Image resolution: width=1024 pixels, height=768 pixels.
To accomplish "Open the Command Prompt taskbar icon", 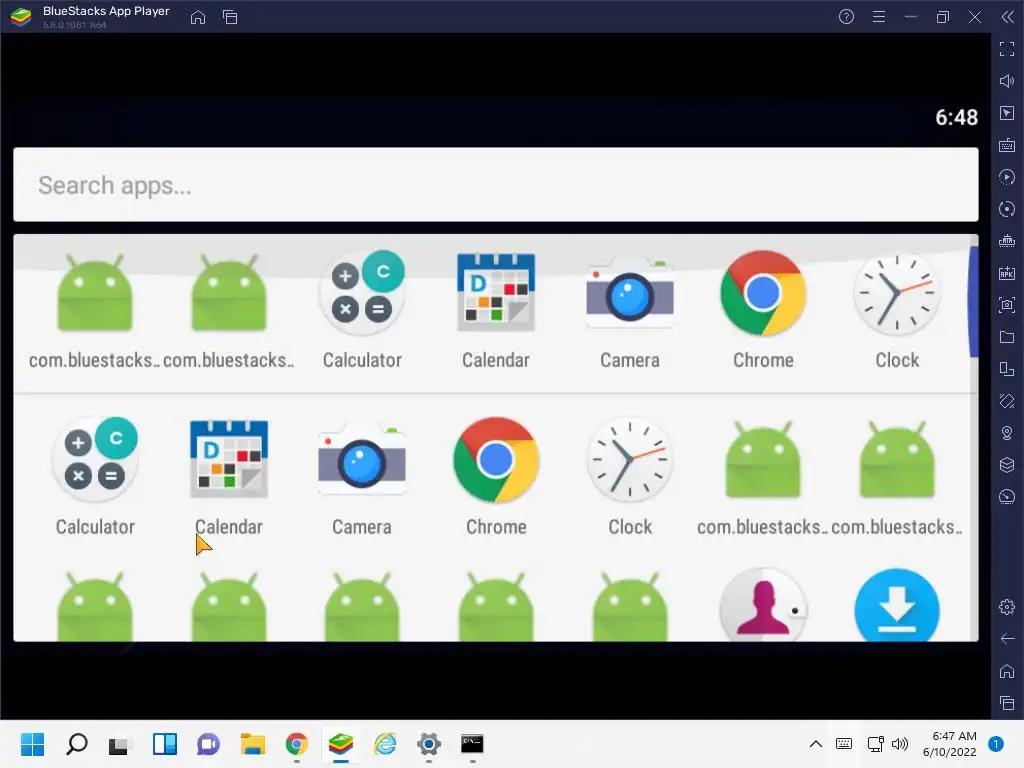I will pyautogui.click(x=472, y=744).
